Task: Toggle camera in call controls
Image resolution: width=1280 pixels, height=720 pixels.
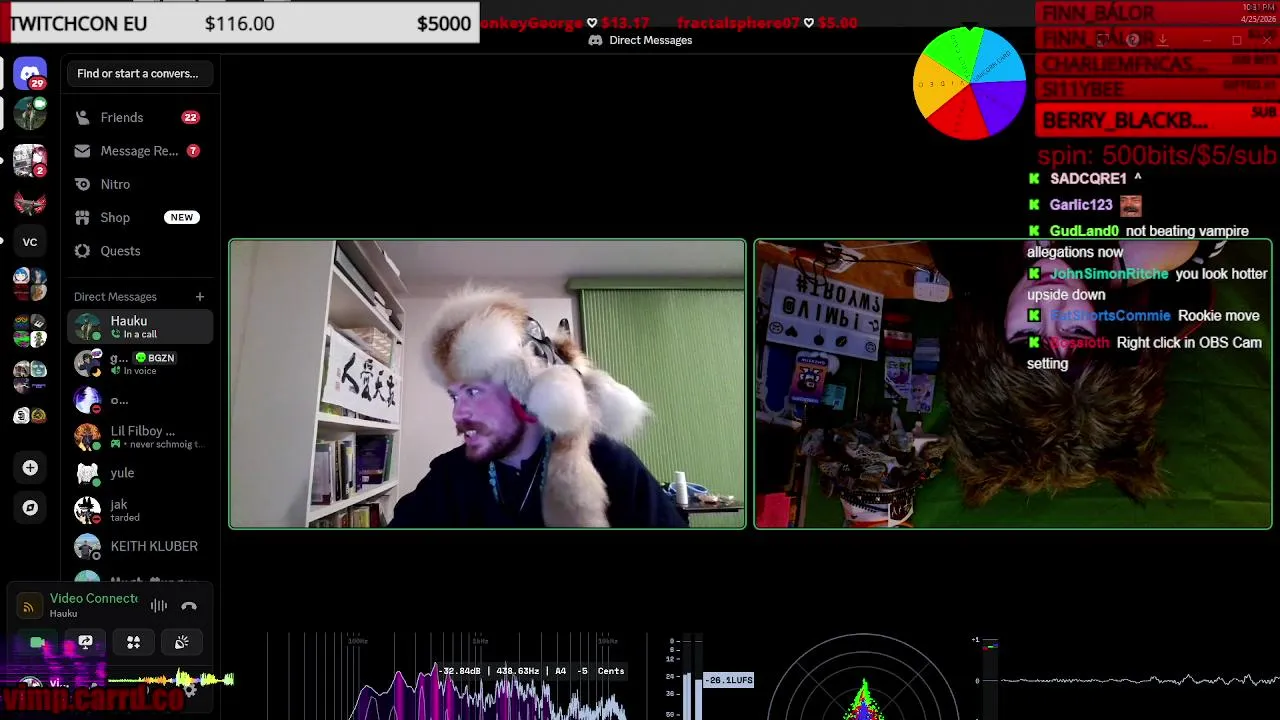Action: tap(37, 642)
